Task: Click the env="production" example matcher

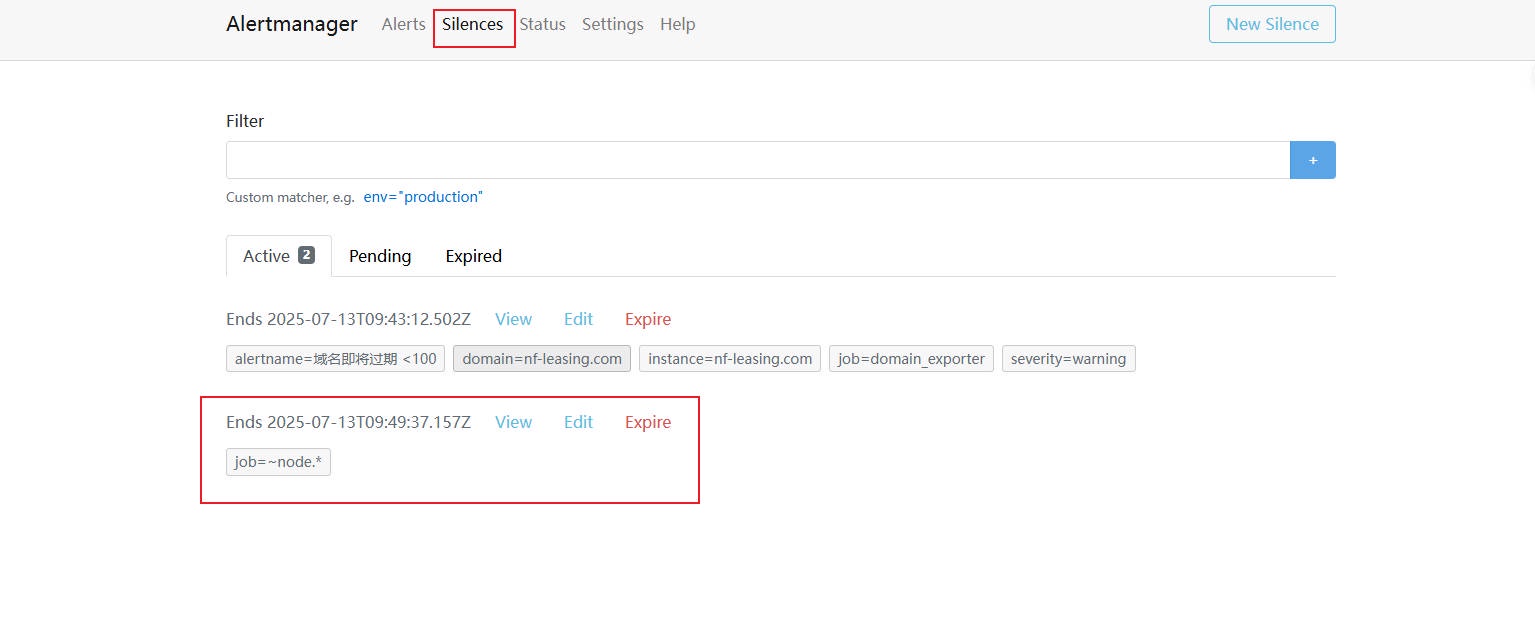Action: pos(422,197)
